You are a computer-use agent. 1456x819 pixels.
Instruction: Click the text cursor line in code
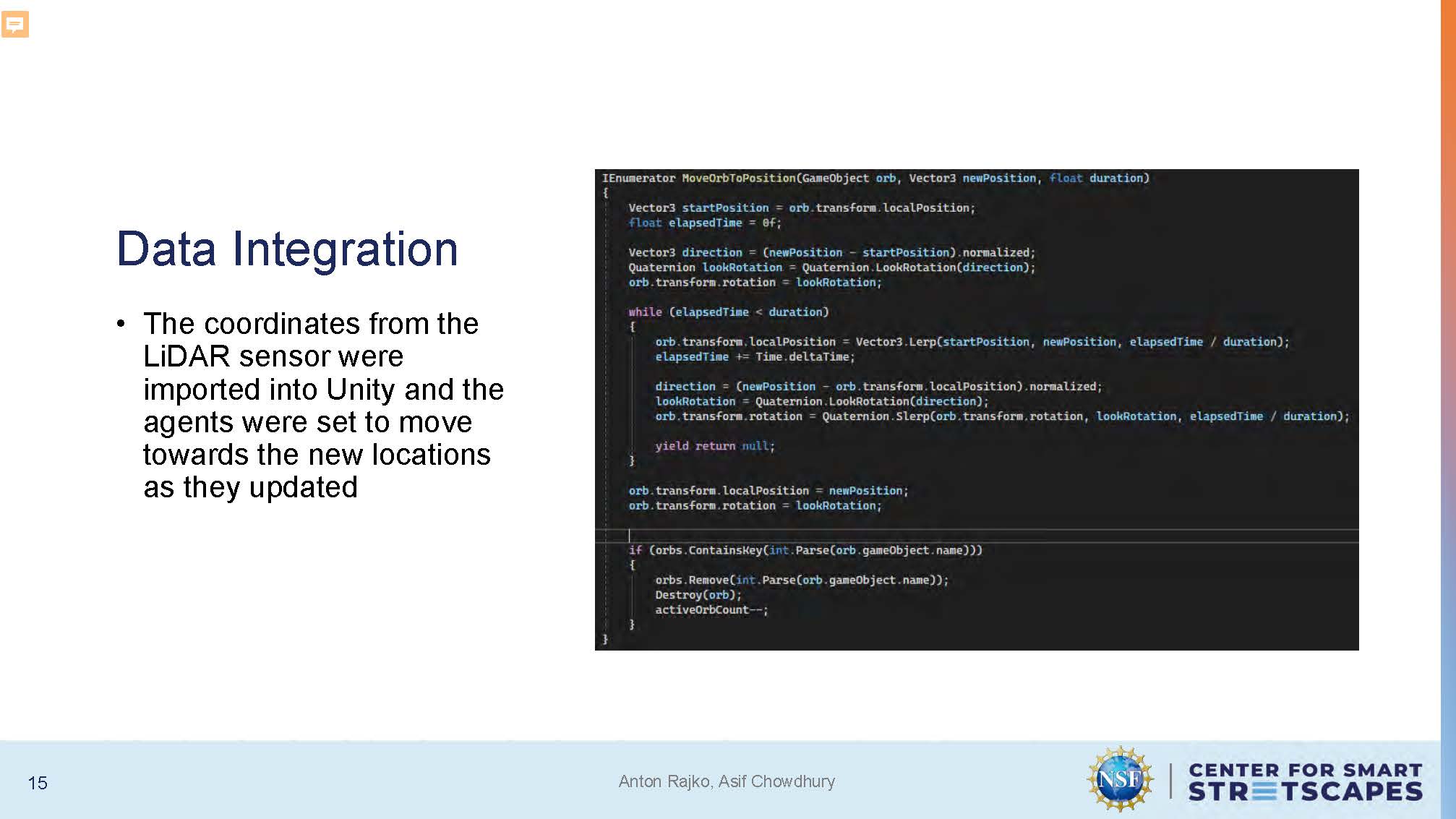point(630,536)
